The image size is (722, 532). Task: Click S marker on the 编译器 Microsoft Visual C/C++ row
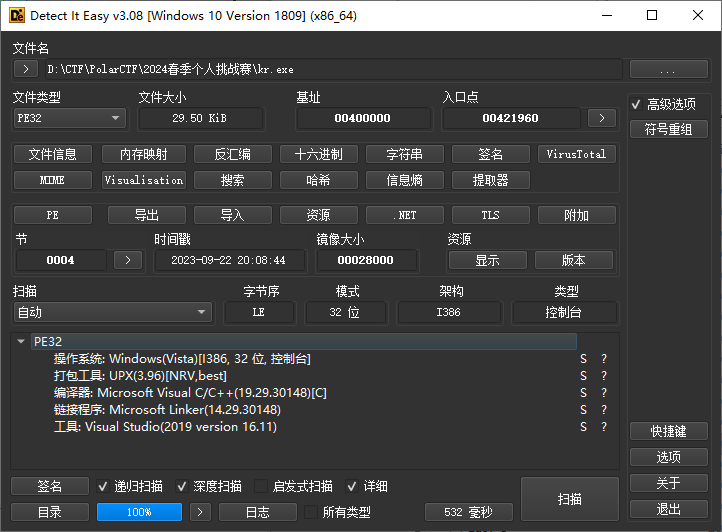[x=583, y=393]
